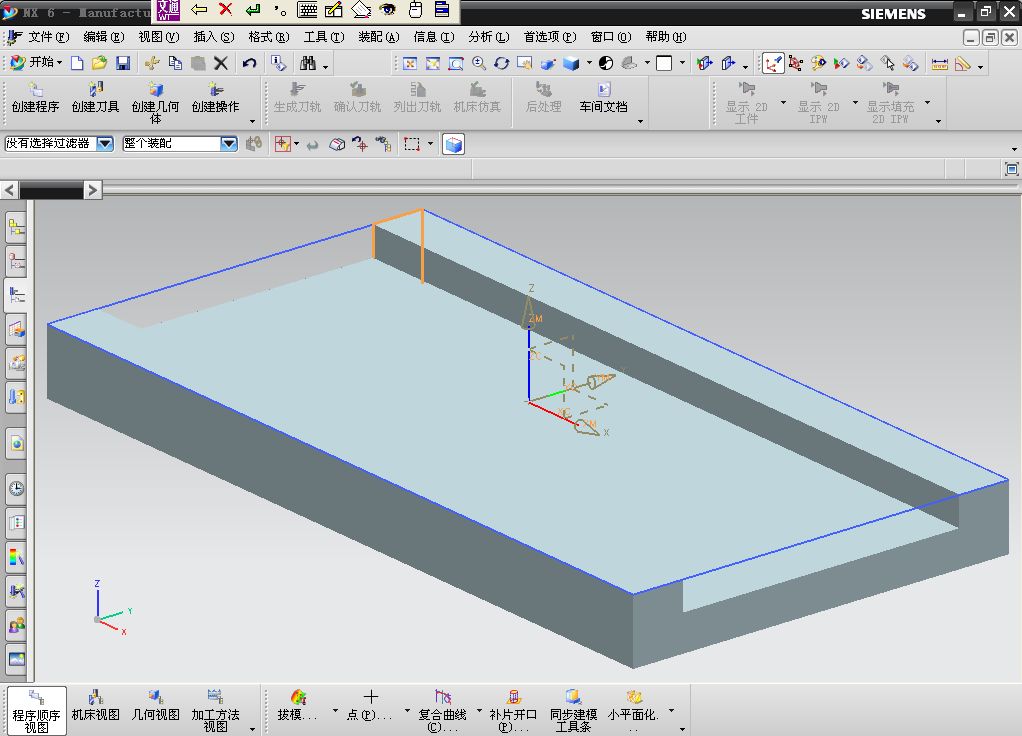The width and height of the screenshot is (1022, 736).
Task: Click the 列出刀轨 (List Tool Path) button
Action: click(417, 97)
